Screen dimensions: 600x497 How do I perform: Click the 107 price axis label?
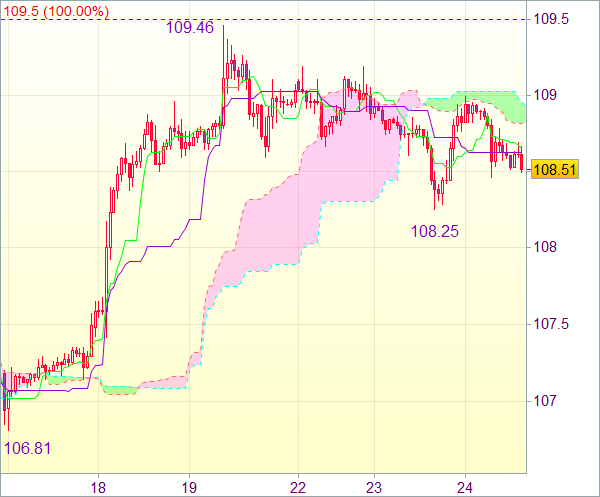[545, 401]
